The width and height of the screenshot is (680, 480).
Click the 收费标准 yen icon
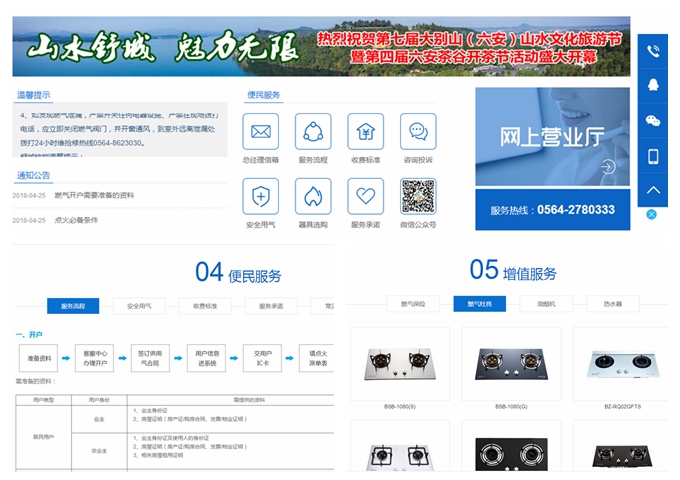pos(365,132)
